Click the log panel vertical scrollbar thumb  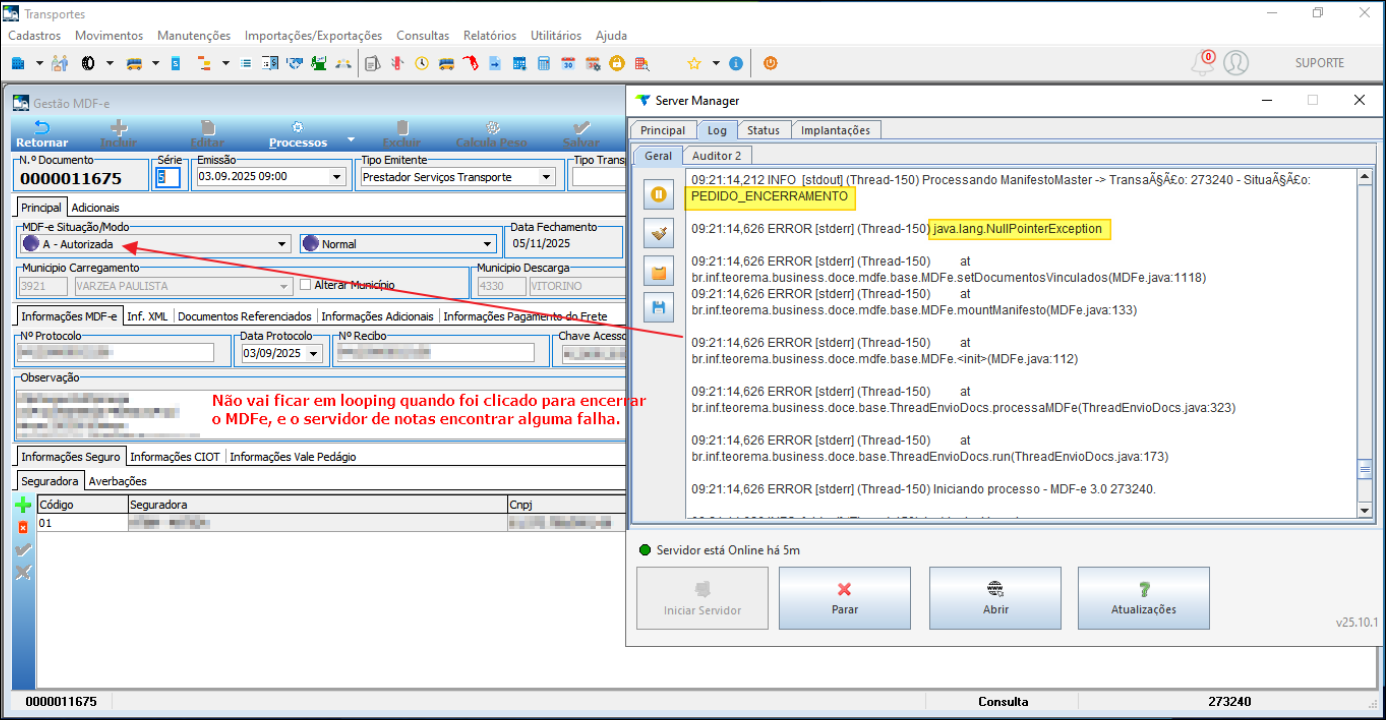coord(1363,469)
